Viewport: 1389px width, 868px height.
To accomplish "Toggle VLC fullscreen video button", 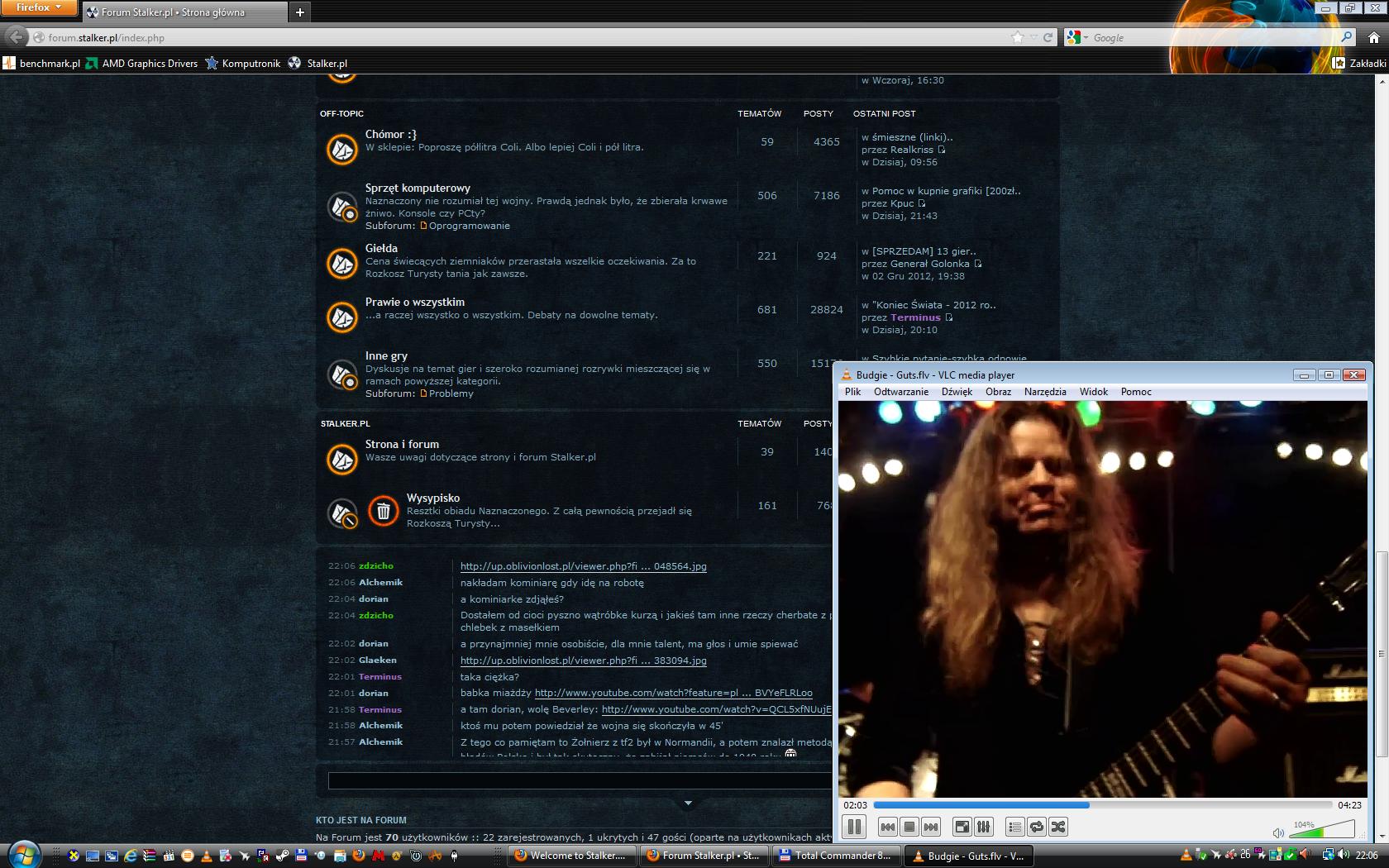I will pos(962,827).
